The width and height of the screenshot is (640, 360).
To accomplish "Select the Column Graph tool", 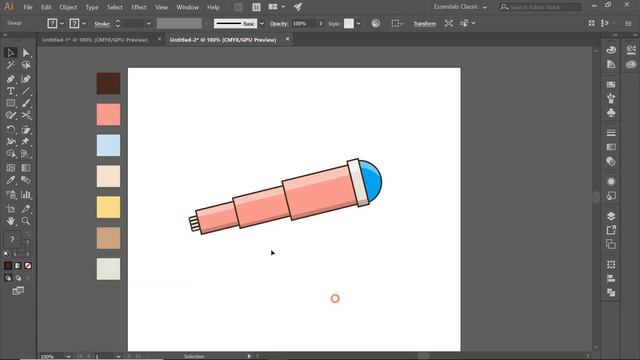I will click(26, 195).
